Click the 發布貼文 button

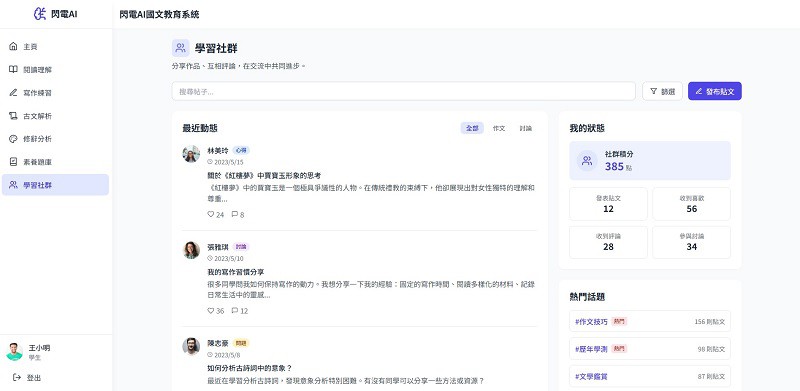715,91
